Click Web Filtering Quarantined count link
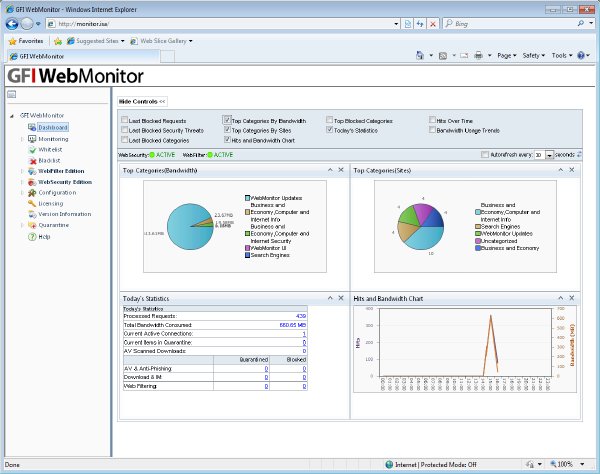Image resolution: width=600 pixels, height=474 pixels. click(x=266, y=386)
